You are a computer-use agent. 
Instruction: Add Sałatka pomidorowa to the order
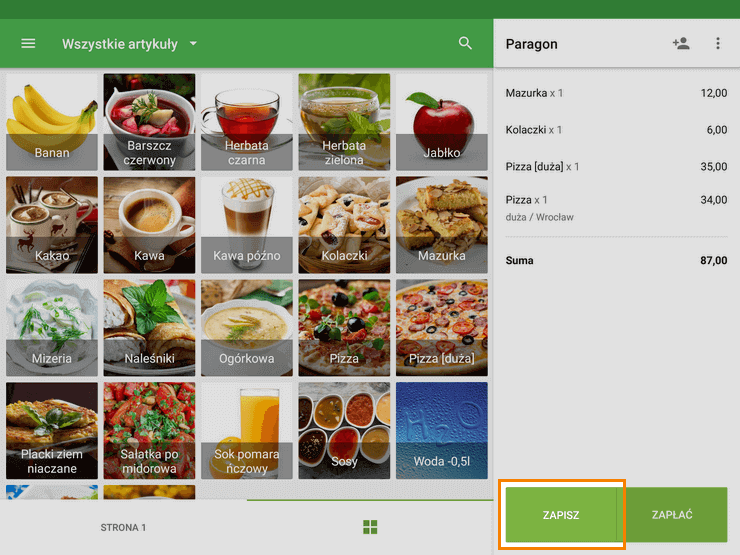149,431
